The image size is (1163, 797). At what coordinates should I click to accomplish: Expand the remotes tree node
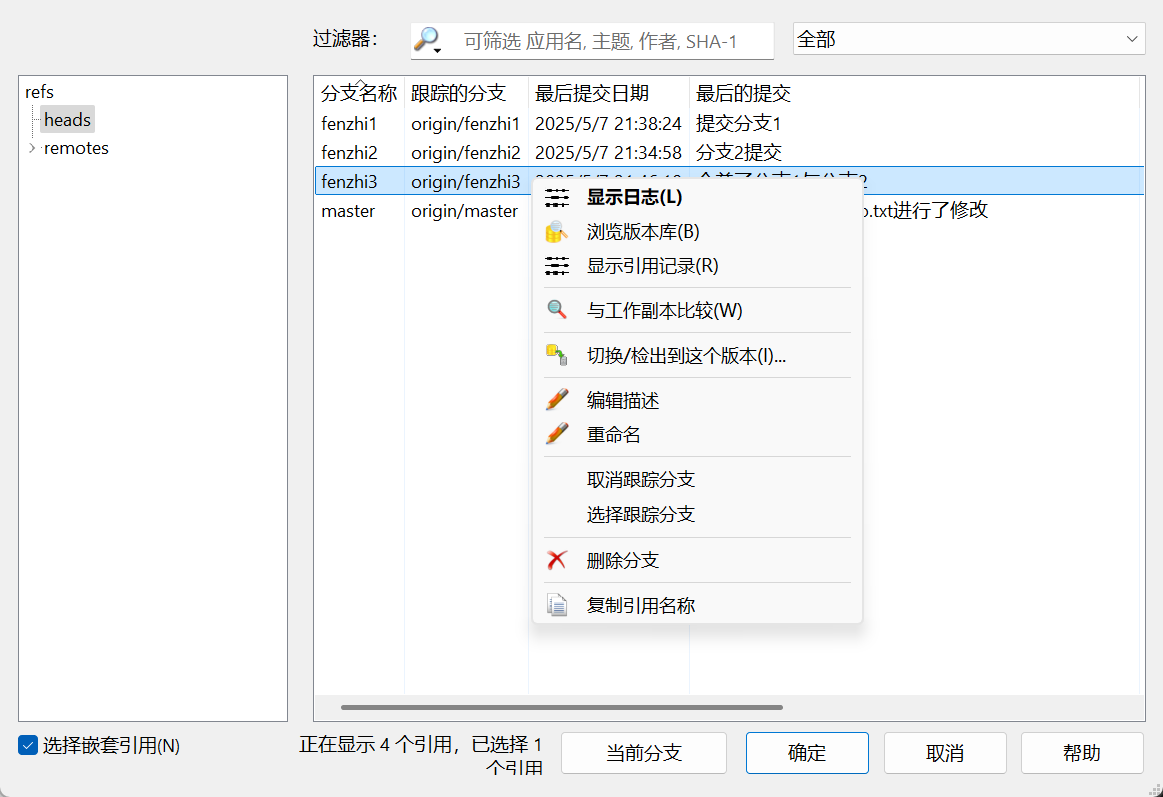coord(31,147)
